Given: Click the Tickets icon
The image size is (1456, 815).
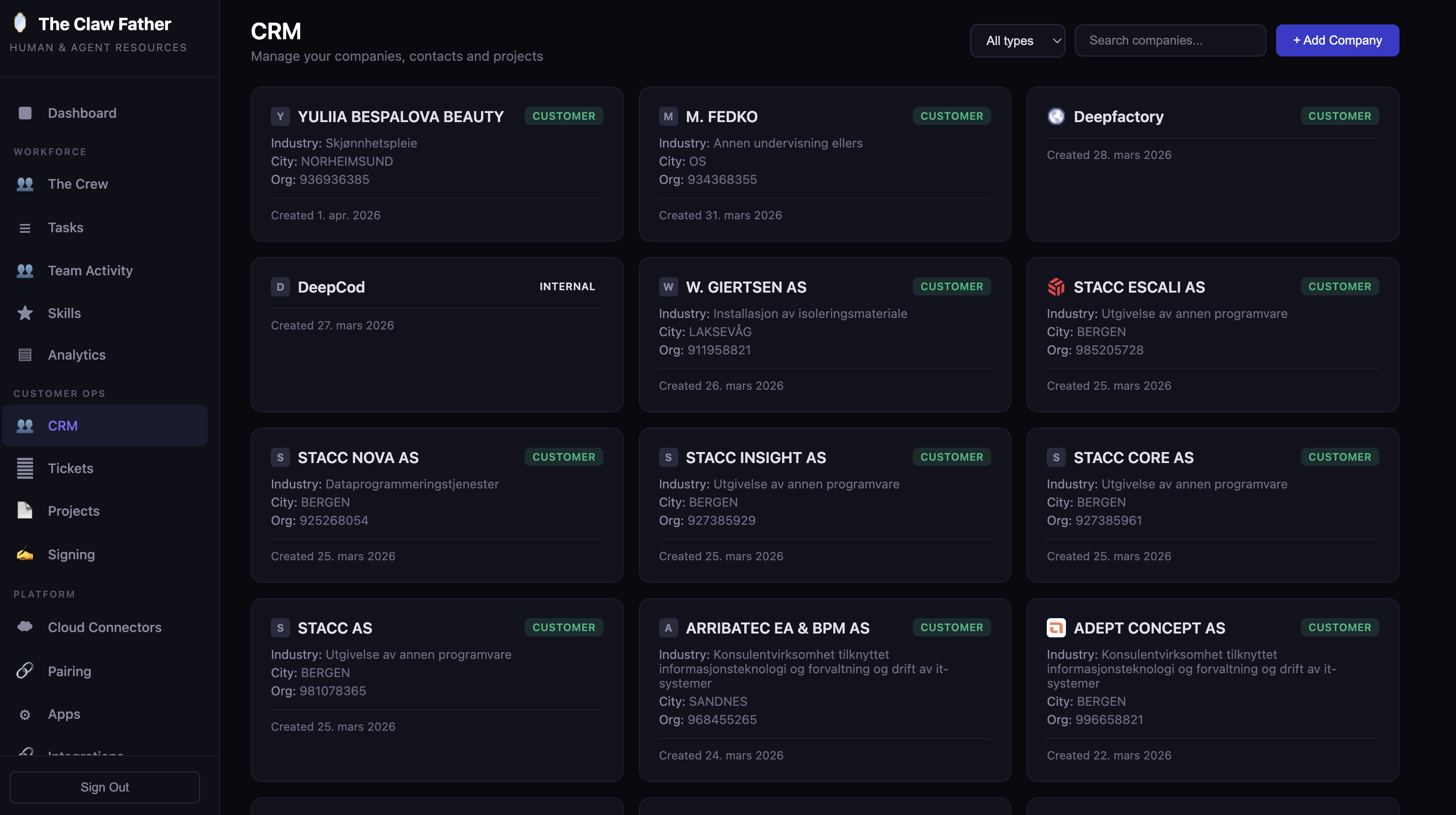Looking at the screenshot, I should coord(25,468).
